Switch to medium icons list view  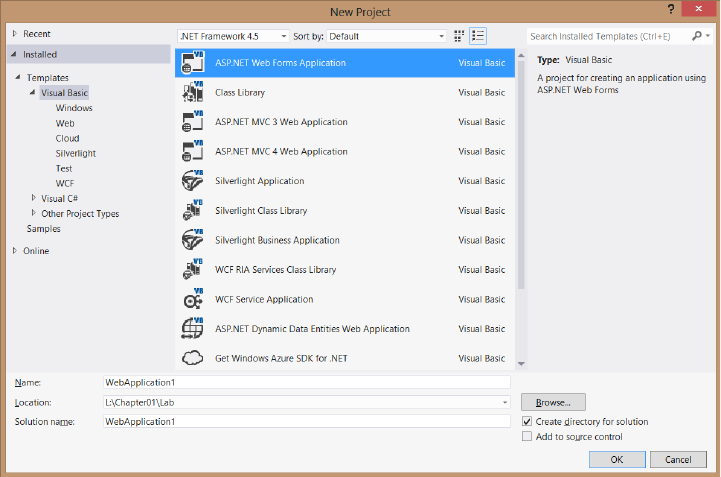pyautogui.click(x=478, y=36)
